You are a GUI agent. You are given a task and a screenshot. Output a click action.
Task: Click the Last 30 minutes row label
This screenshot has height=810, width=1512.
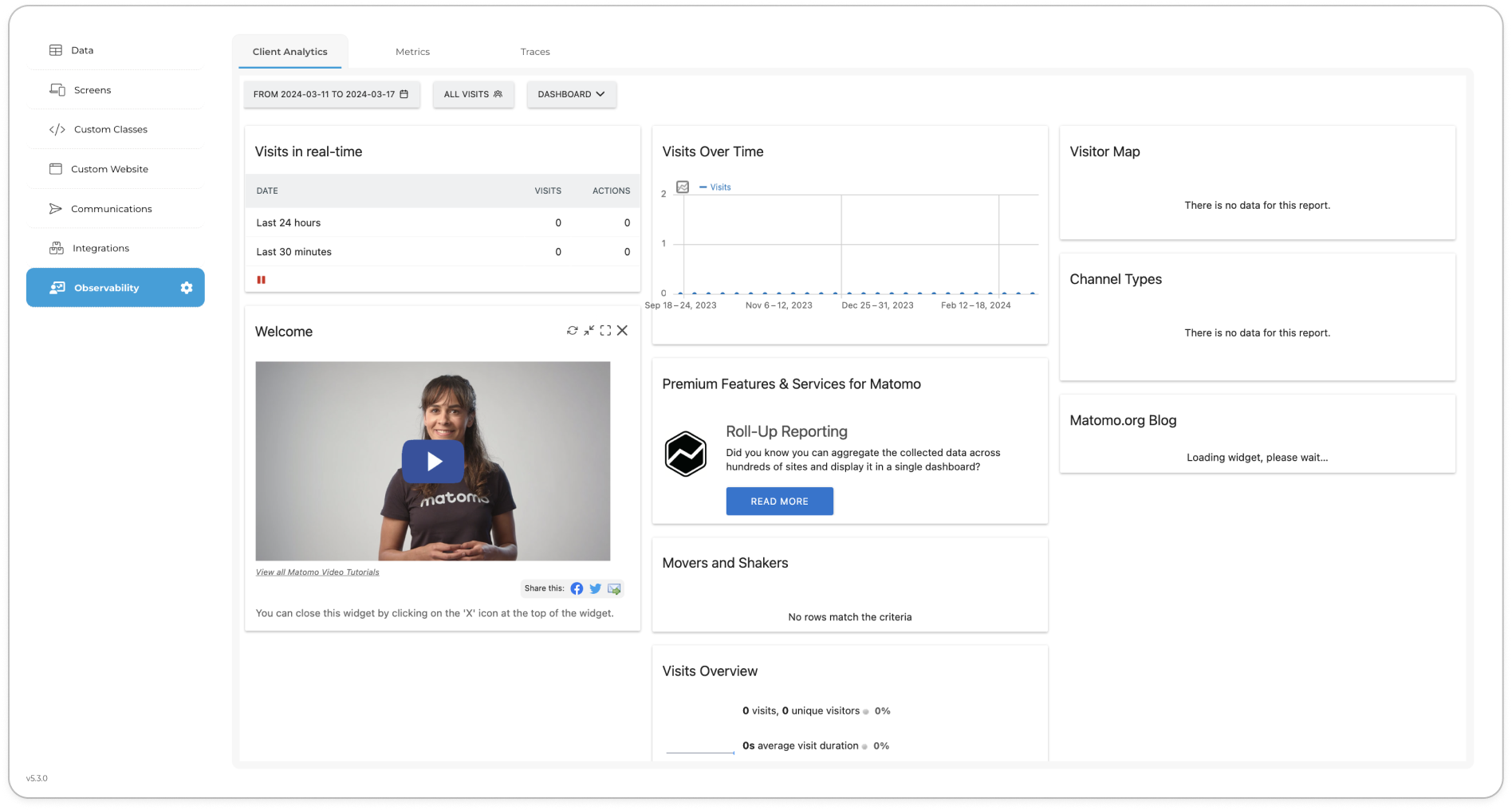click(293, 252)
